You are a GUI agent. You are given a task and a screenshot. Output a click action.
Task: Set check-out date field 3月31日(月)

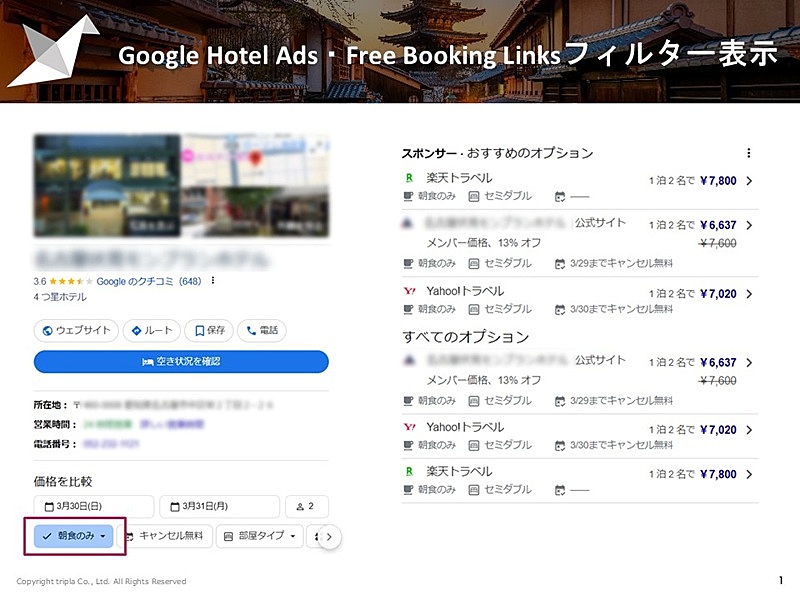tap(219, 506)
